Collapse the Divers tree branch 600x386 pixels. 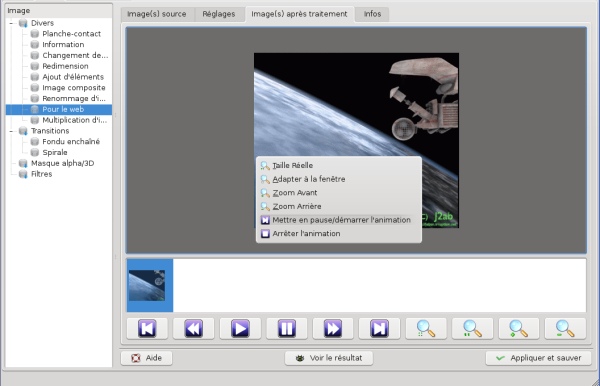[11, 23]
